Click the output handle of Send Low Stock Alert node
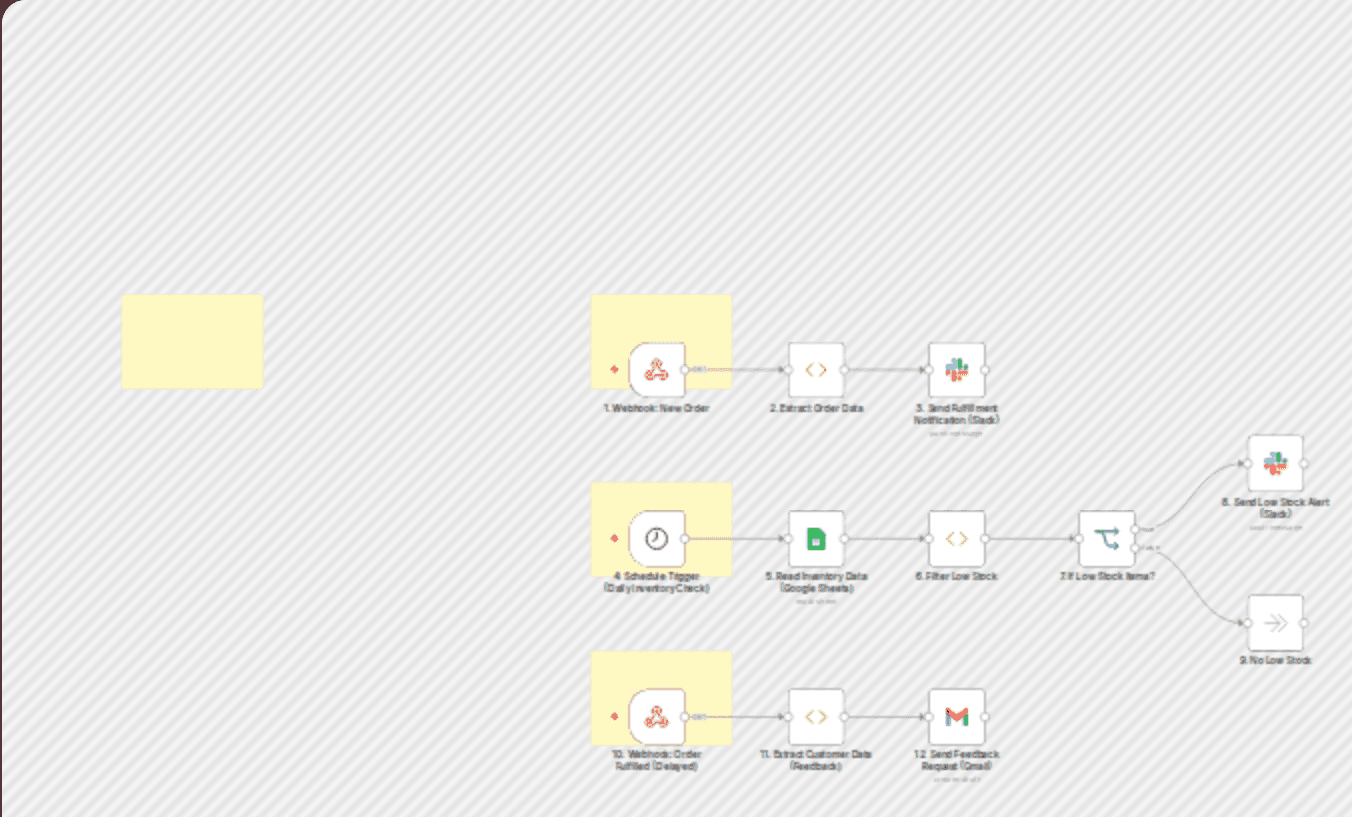This screenshot has height=817, width=1352. pos(1303,463)
